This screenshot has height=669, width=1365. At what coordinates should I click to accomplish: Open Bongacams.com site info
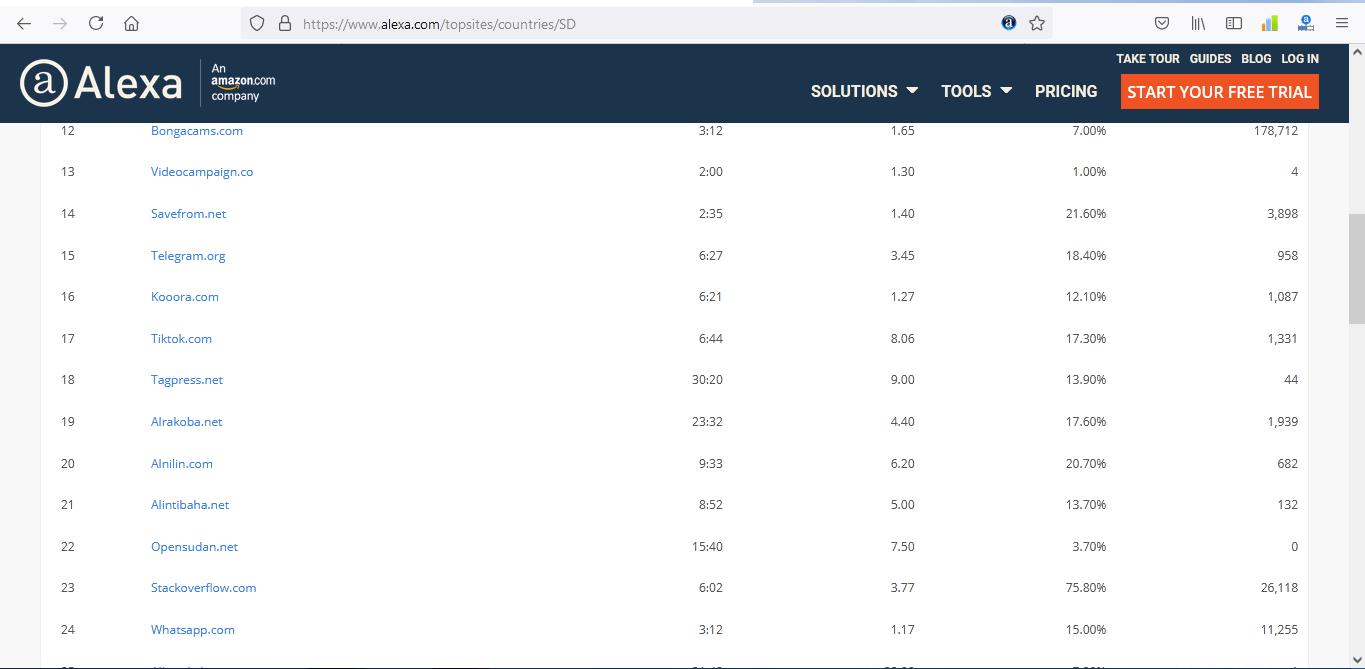pos(197,131)
